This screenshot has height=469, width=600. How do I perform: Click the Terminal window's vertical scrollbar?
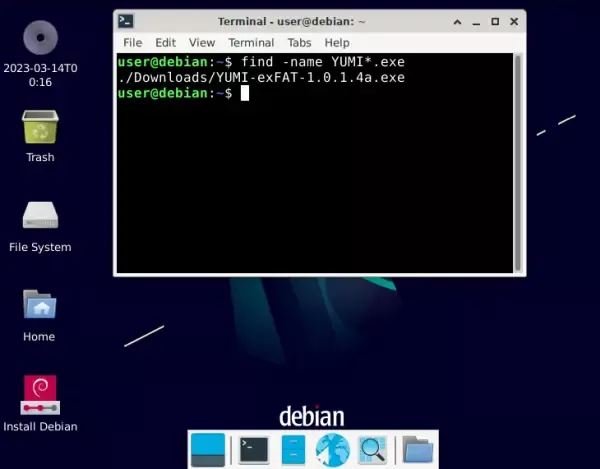pos(517,160)
